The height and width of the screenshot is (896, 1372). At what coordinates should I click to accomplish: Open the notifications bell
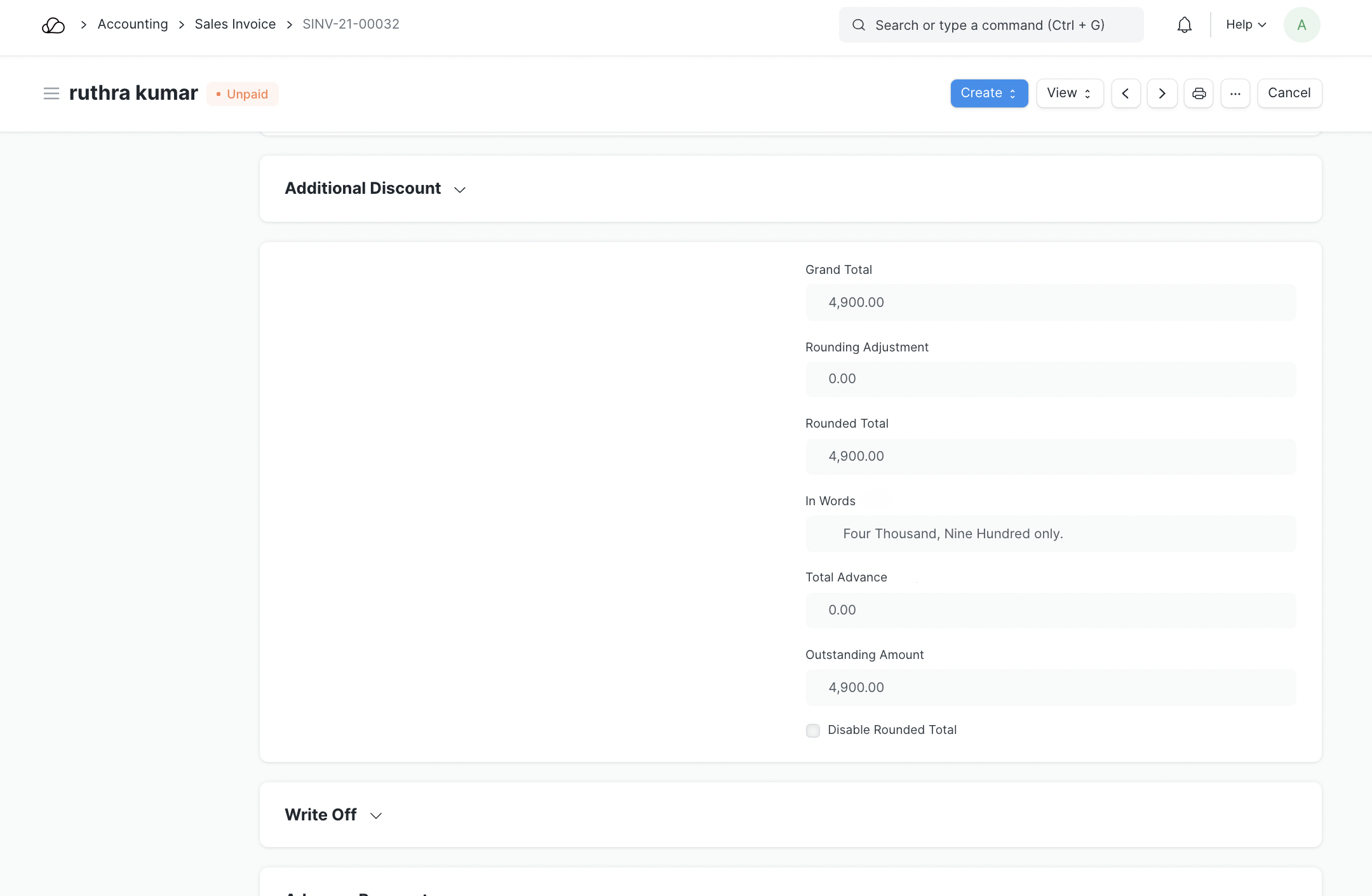point(1184,25)
